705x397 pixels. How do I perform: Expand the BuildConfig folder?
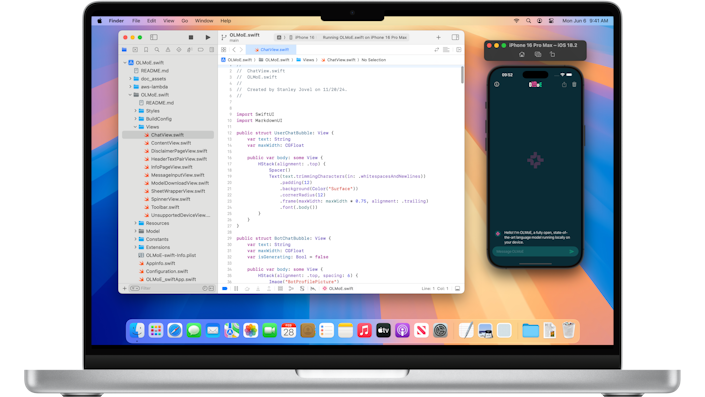[135, 119]
